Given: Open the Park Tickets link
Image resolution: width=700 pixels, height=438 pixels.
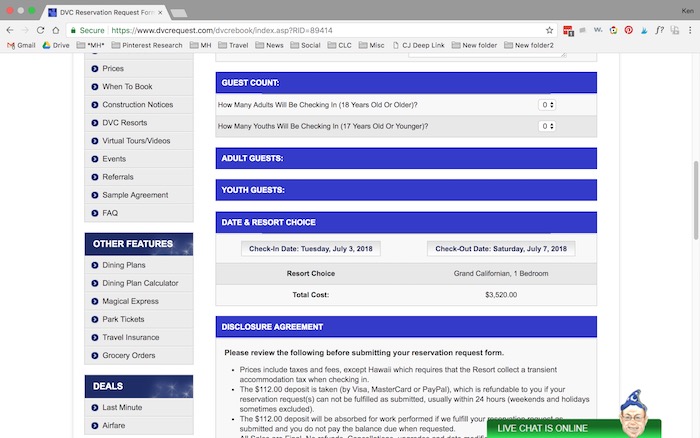Looking at the screenshot, I should [123, 319].
